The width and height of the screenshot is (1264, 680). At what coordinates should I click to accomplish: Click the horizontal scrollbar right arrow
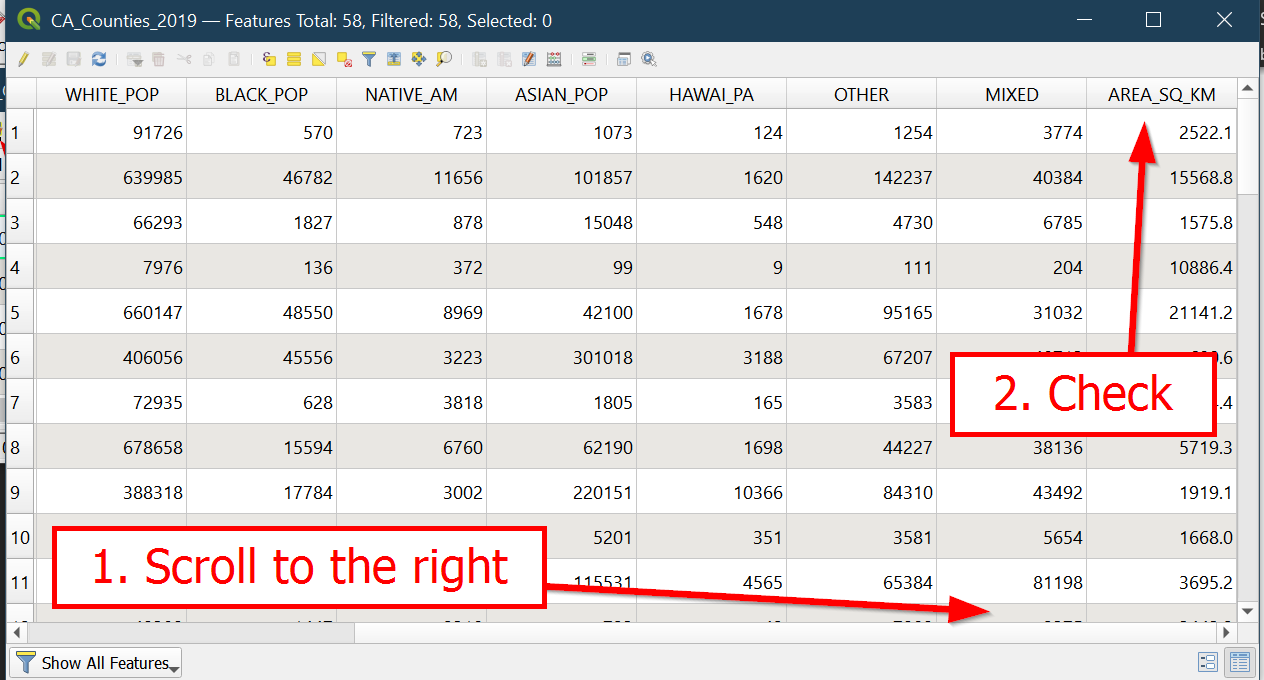tap(1226, 633)
